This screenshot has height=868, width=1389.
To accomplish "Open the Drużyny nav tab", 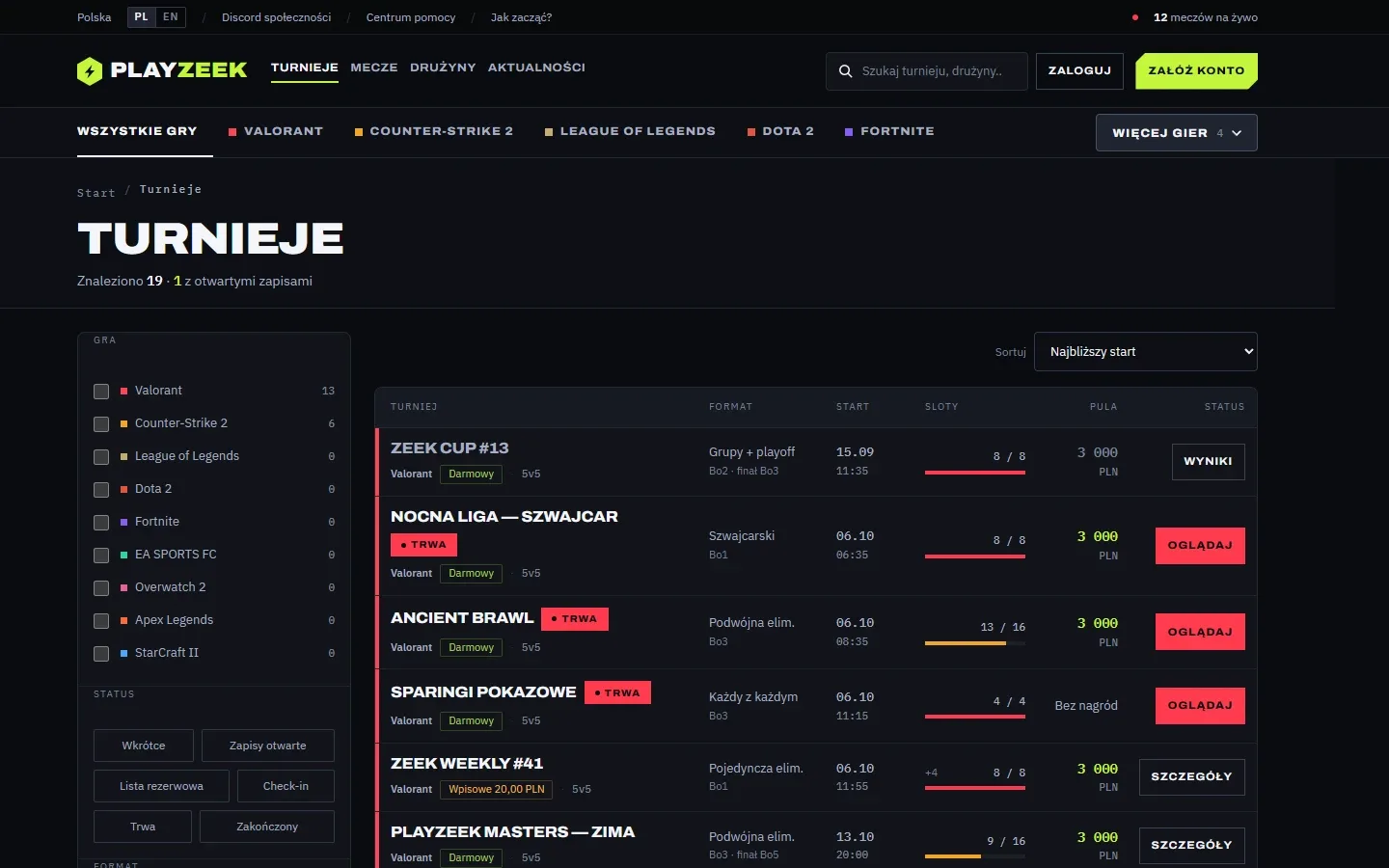I will [443, 68].
